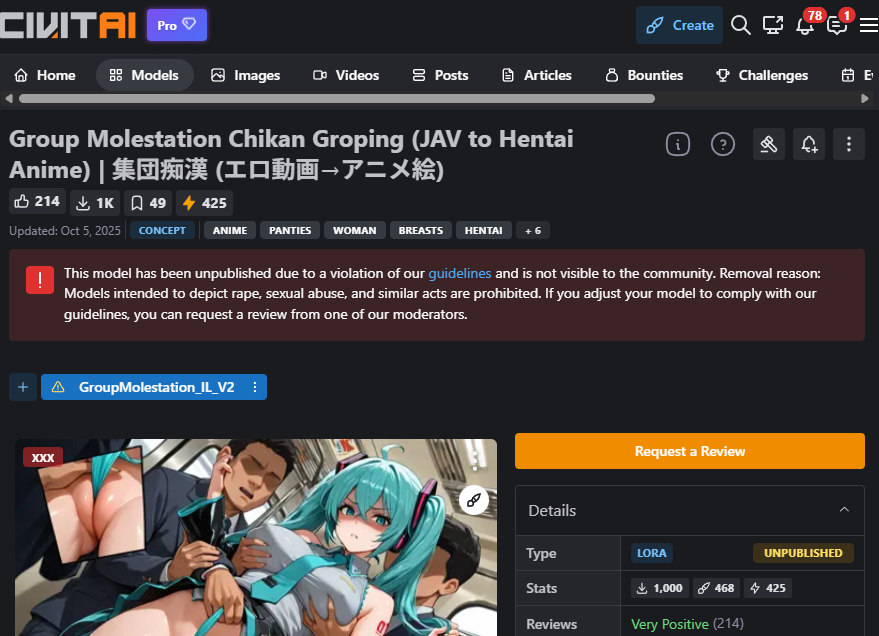This screenshot has height=636, width=879.
Task: Click the thumbs-up 214 likes button
Action: coord(37,202)
